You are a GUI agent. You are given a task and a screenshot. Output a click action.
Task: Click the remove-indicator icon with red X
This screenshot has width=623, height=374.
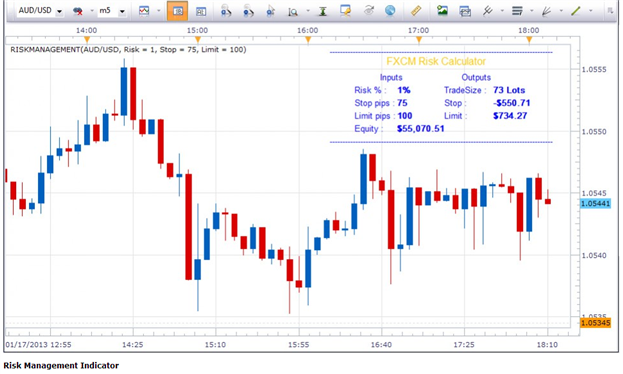[x=78, y=11]
